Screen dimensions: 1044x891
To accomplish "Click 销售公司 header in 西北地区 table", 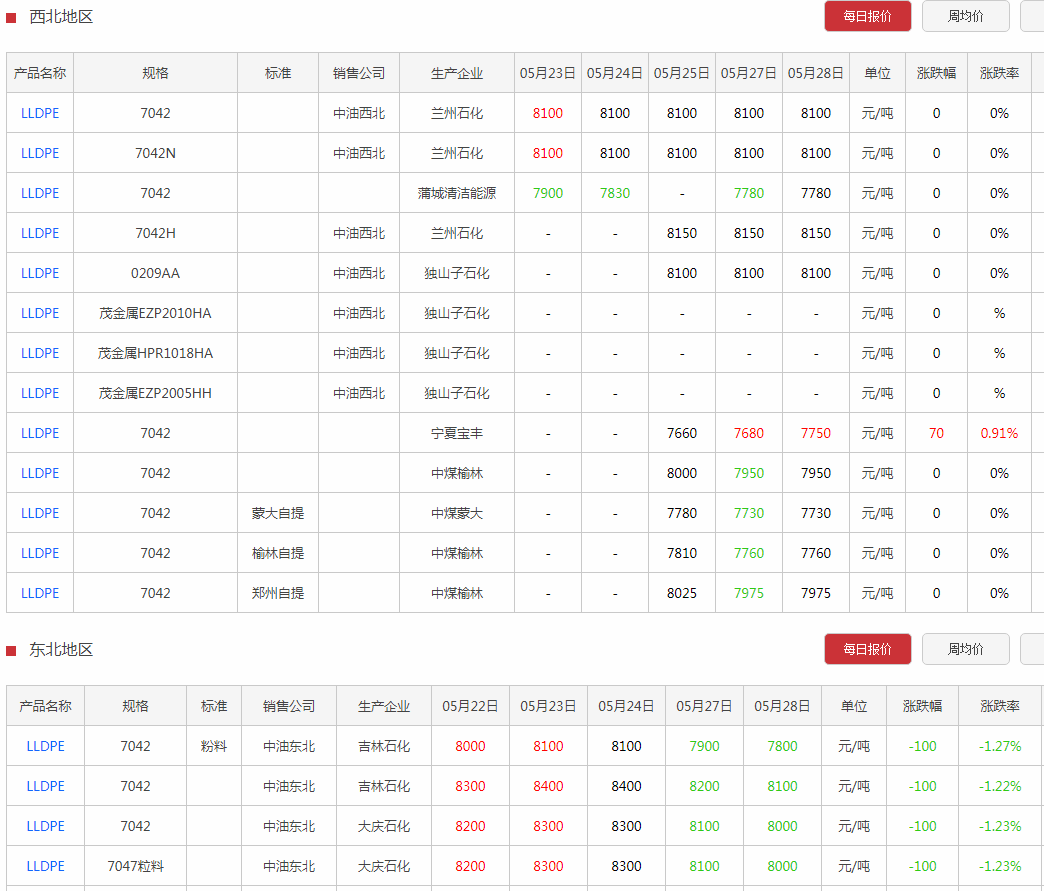I will [x=359, y=73].
